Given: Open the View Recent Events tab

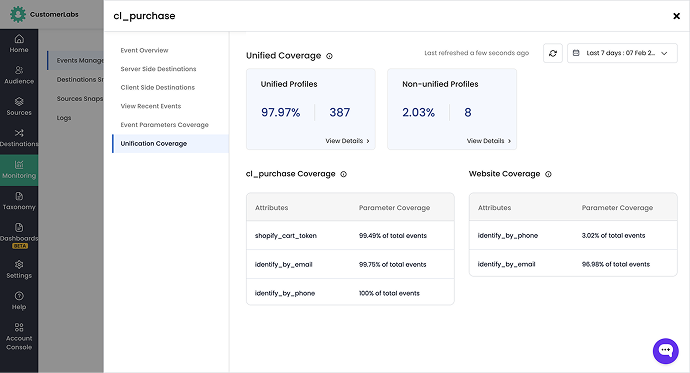Looking at the screenshot, I should click(150, 106).
